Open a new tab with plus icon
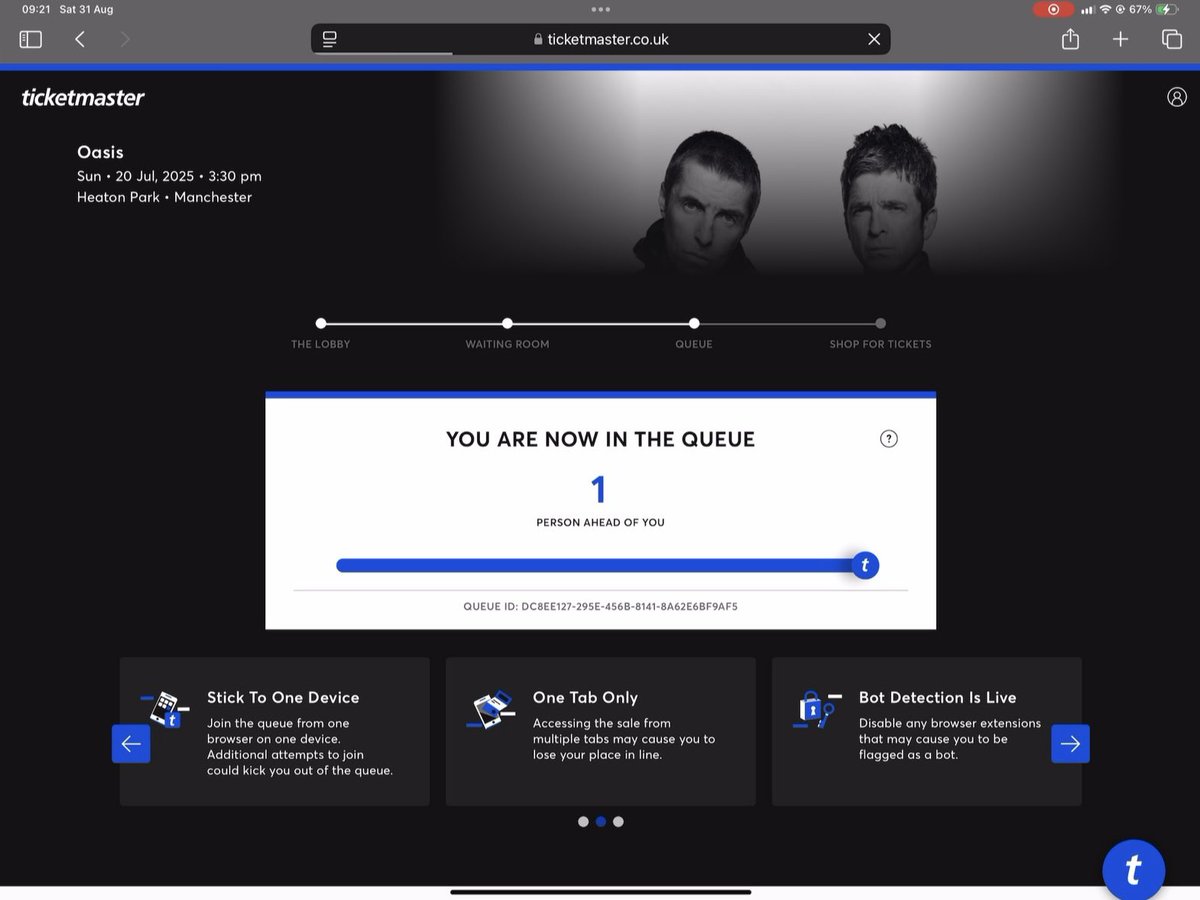The height and width of the screenshot is (900, 1200). click(x=1121, y=39)
